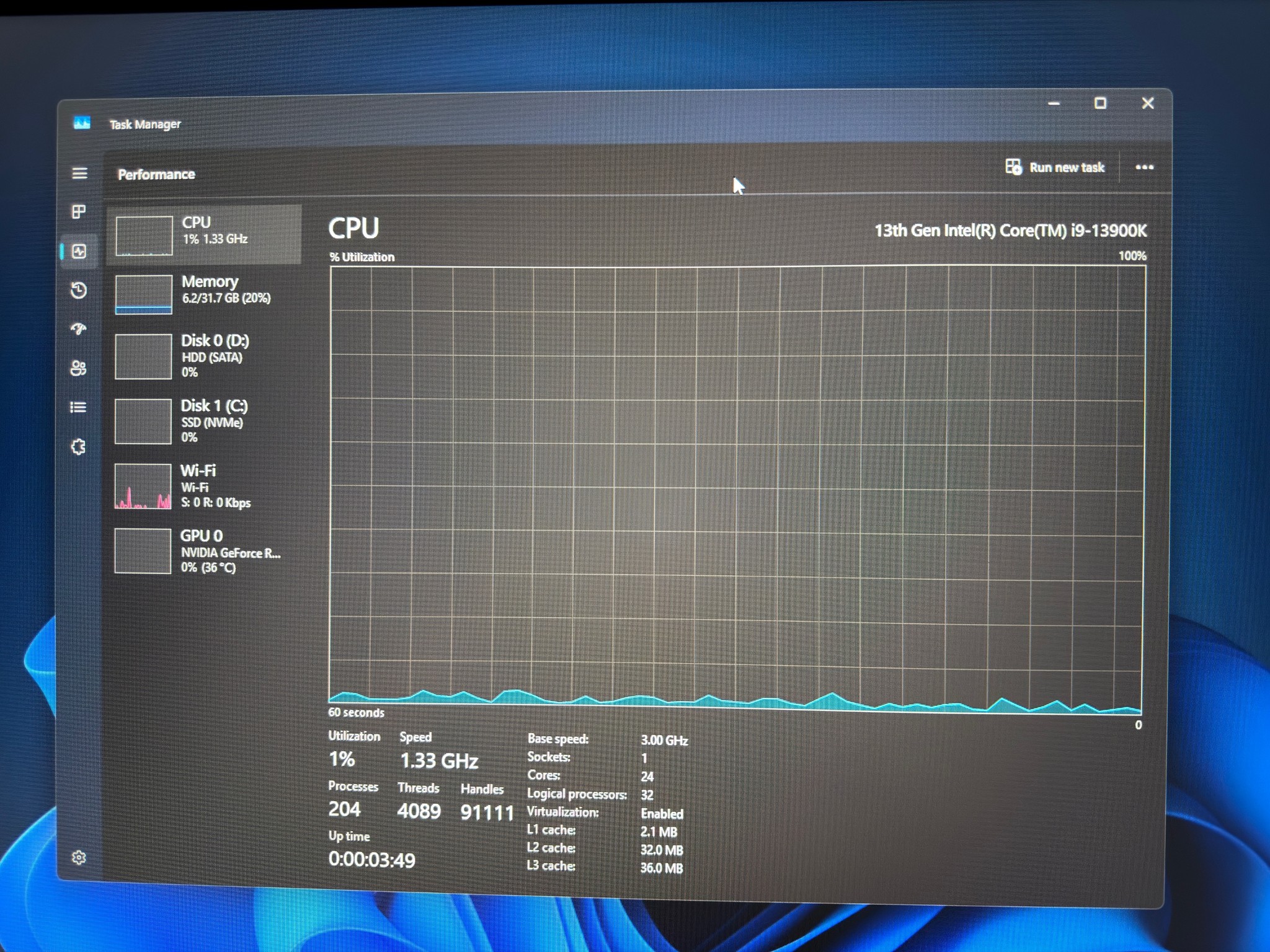Screen dimensions: 1270x952
Task: Click the Virtualization Enabled value
Action: click(662, 814)
